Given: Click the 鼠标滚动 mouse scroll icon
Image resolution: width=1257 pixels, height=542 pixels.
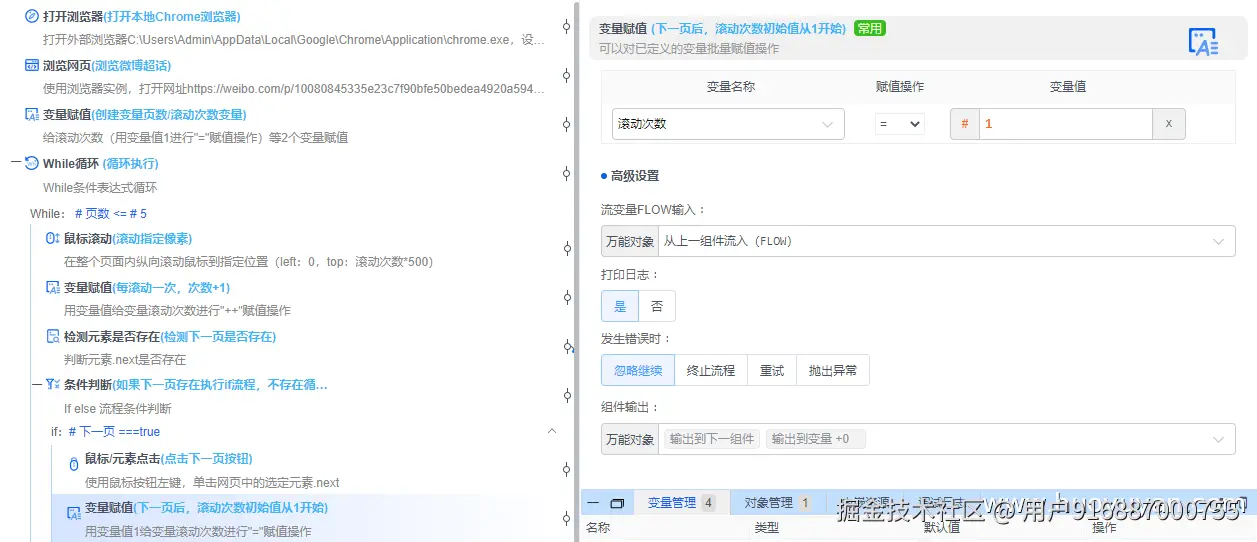Looking at the screenshot, I should point(53,238).
